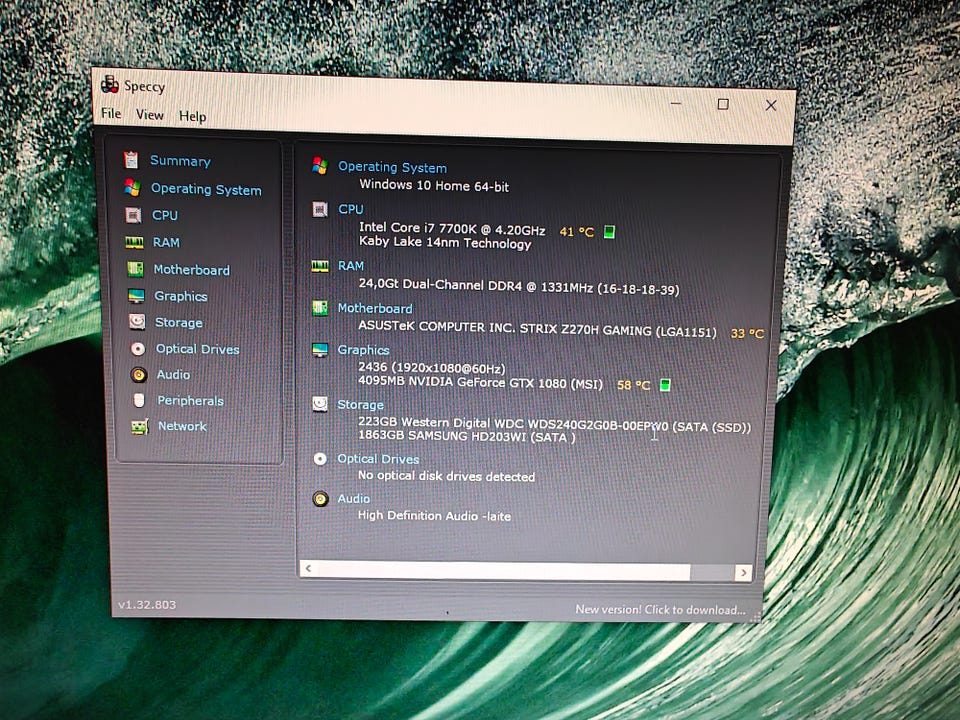Click the Storage disk icon in sidebar

click(x=137, y=321)
